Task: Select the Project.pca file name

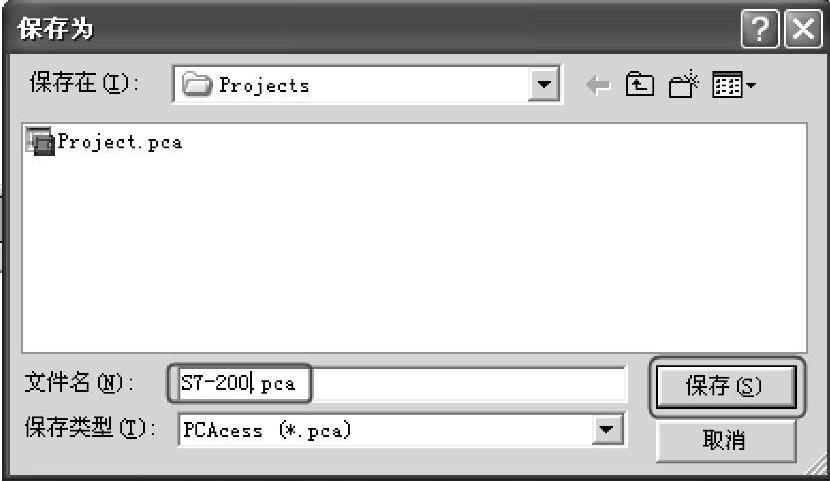Action: pyautogui.click(x=120, y=142)
